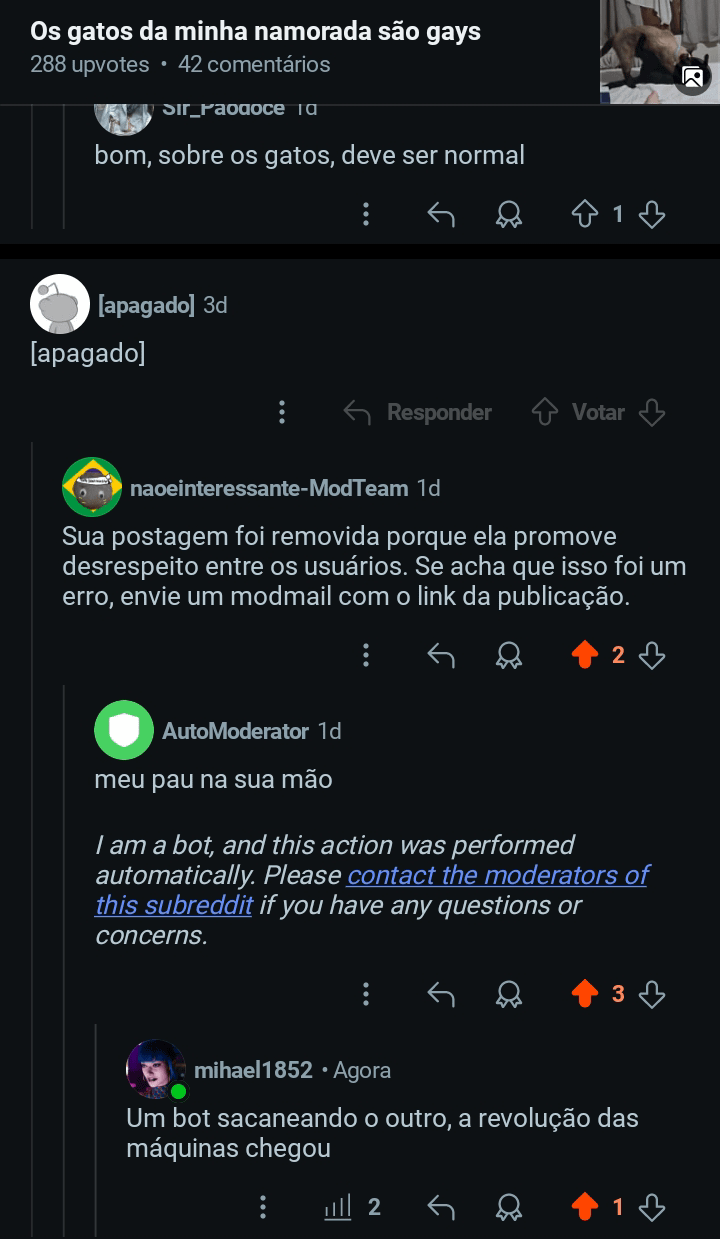Viewport: 720px width, 1239px height.
Task: Upvote the deleted comment
Action: [545, 412]
